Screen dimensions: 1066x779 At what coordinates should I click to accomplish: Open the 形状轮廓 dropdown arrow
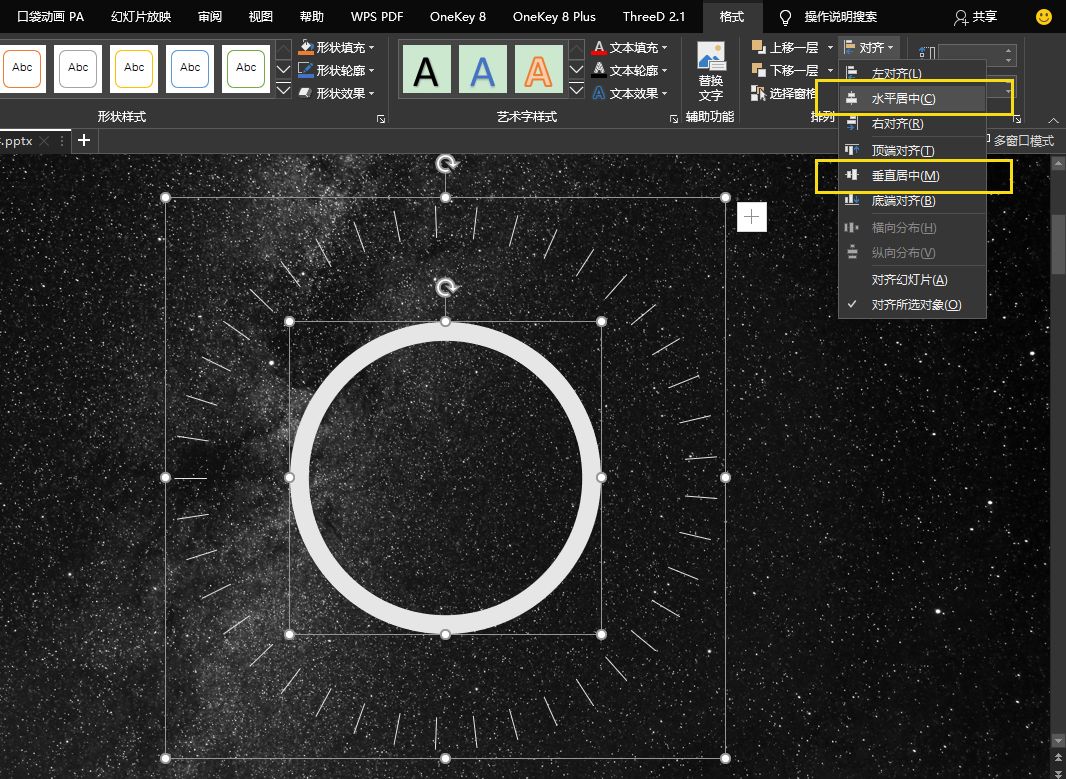tap(372, 71)
